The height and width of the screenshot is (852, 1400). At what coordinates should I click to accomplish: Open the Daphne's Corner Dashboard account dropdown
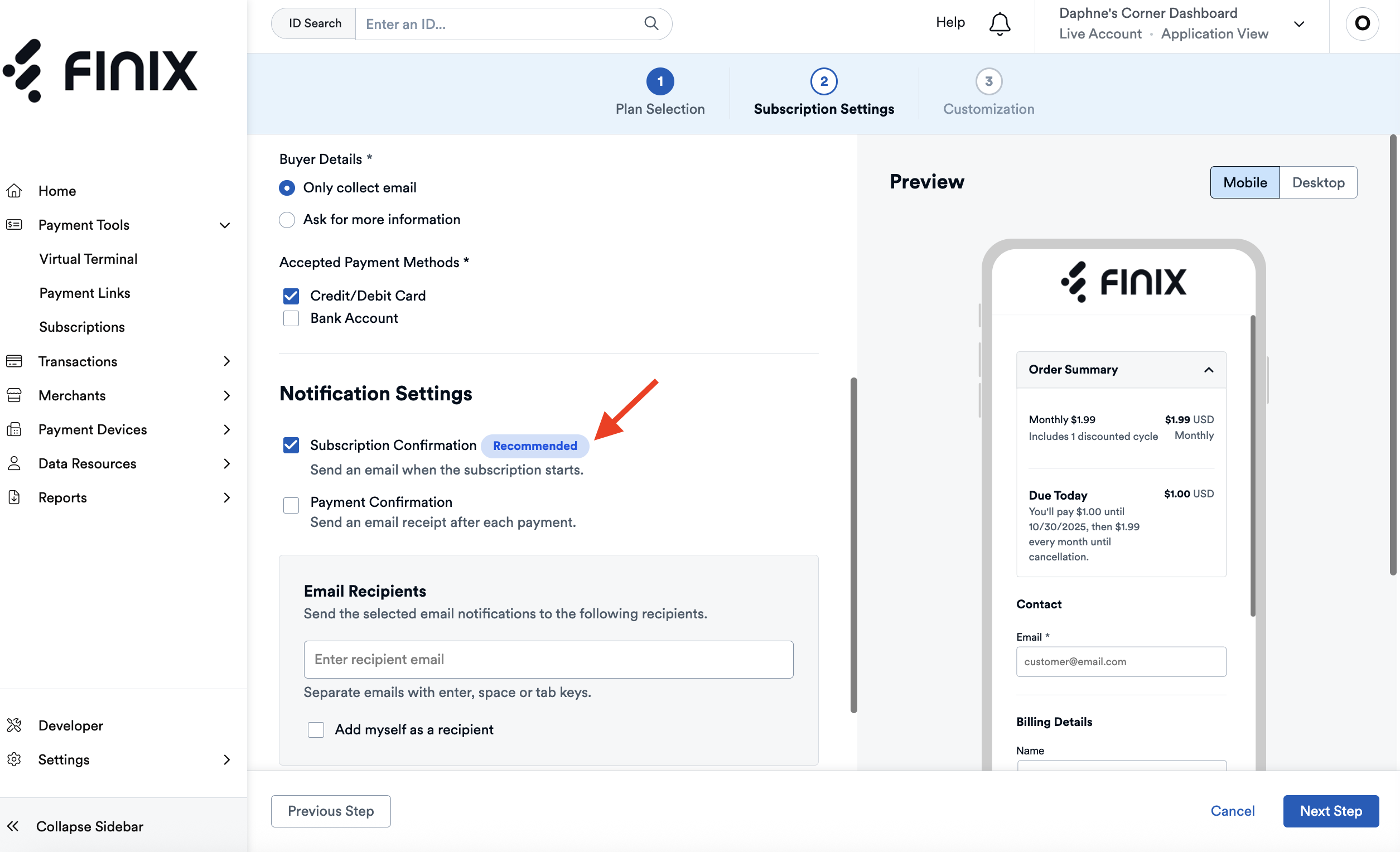(x=1299, y=24)
